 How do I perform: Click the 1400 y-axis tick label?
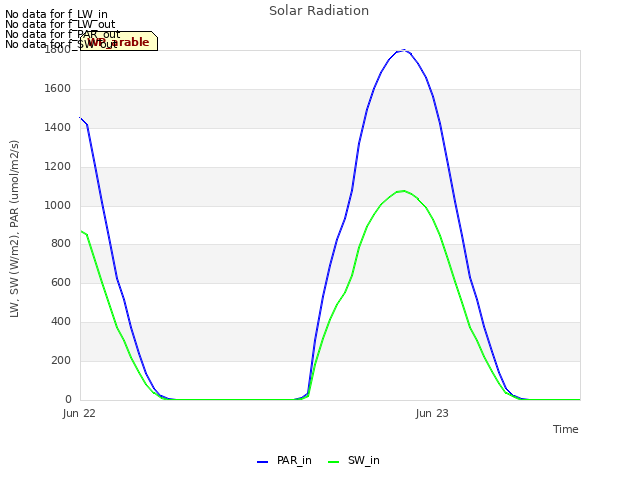coord(58,127)
